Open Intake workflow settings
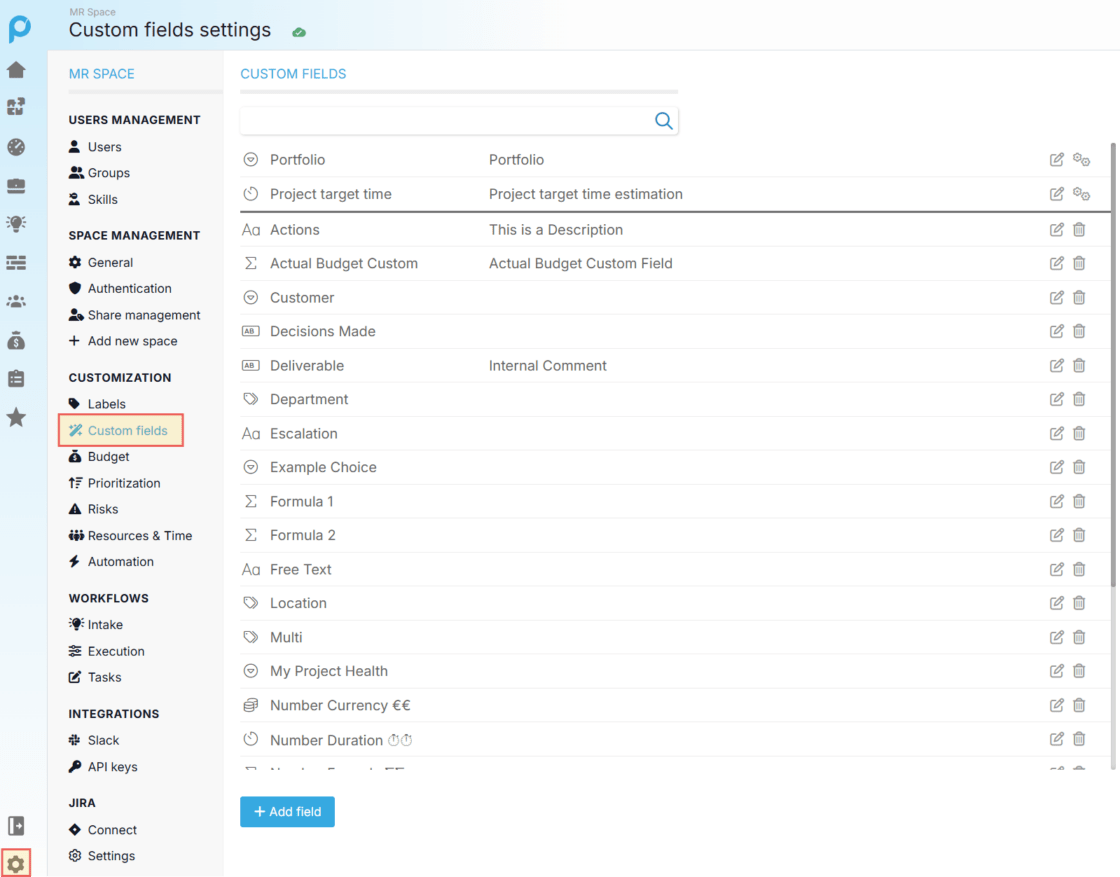The height and width of the screenshot is (877, 1120). point(96,624)
